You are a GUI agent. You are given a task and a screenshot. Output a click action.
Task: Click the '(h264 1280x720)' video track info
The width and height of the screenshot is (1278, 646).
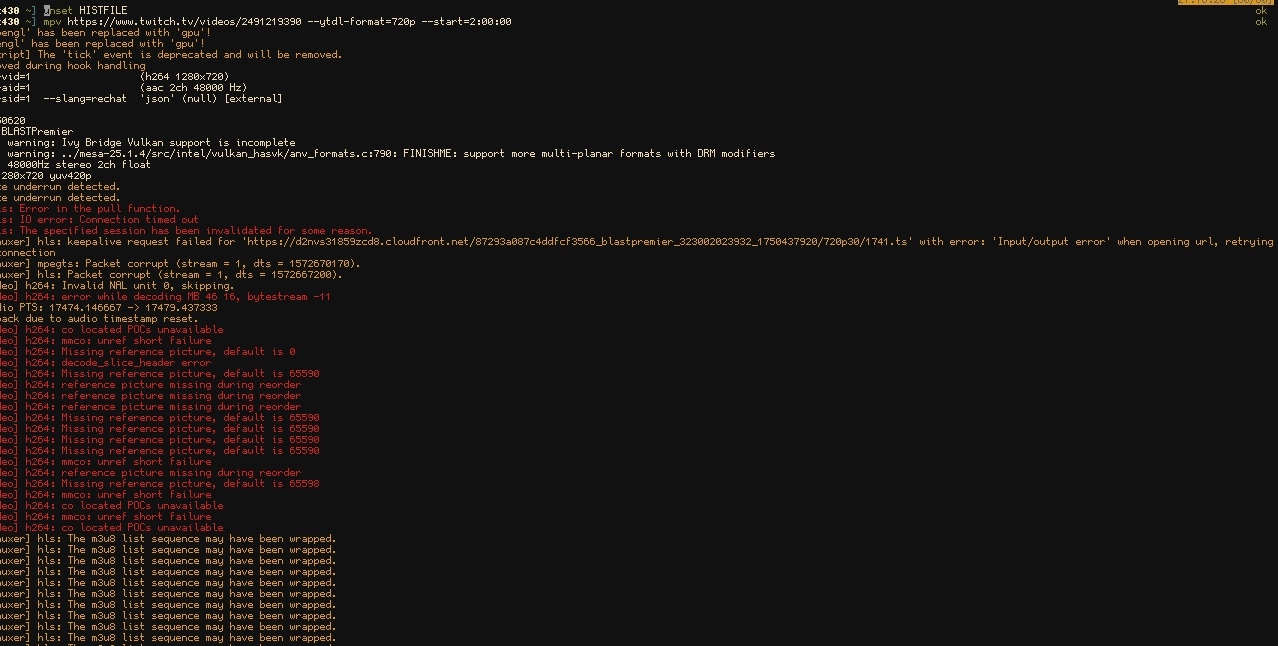(x=184, y=77)
